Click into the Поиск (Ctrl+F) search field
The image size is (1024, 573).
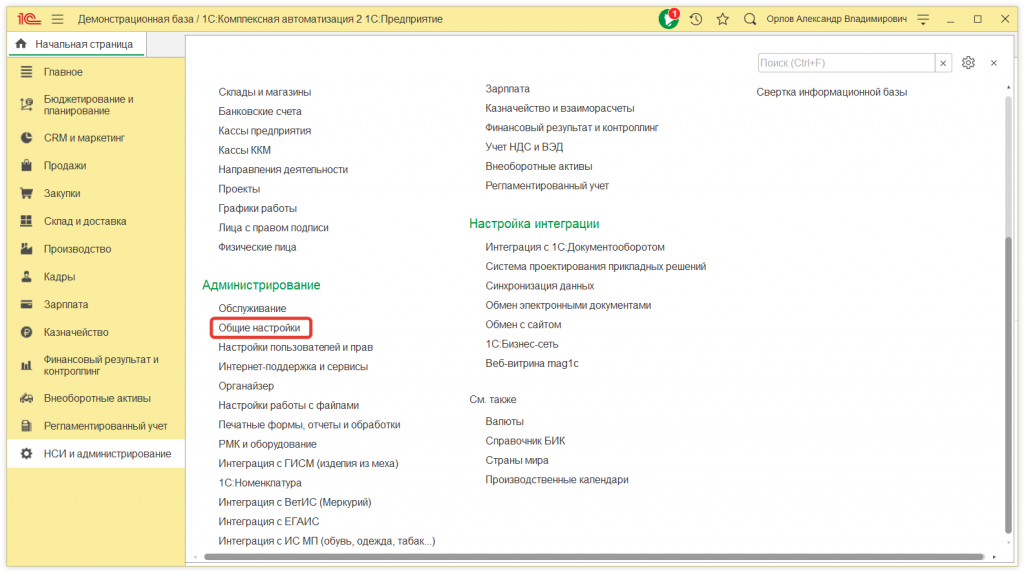click(845, 63)
